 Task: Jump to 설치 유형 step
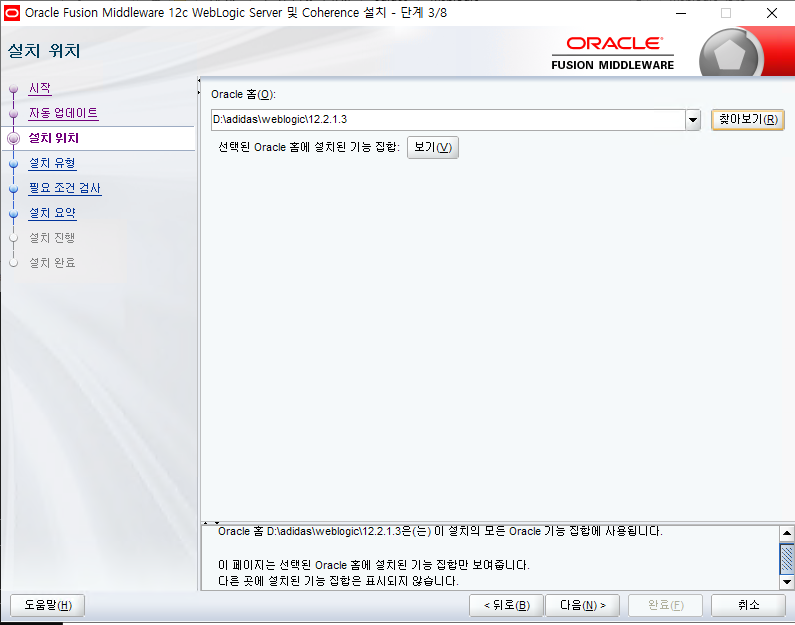pos(52,163)
